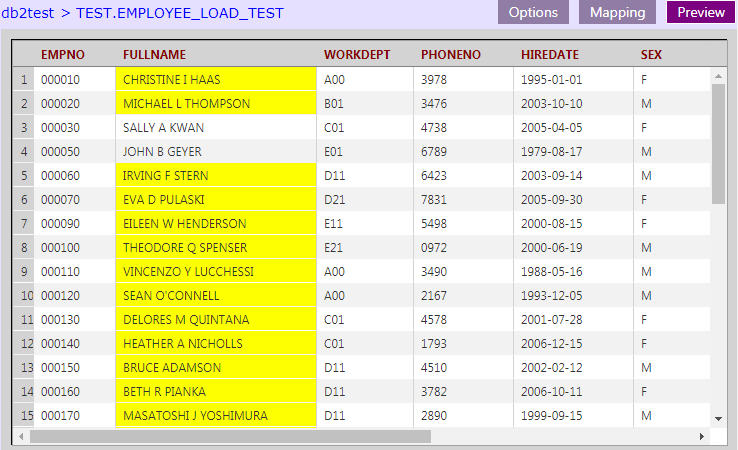Image resolution: width=738 pixels, height=450 pixels.
Task: Click employee number 000010
Action: (60, 80)
